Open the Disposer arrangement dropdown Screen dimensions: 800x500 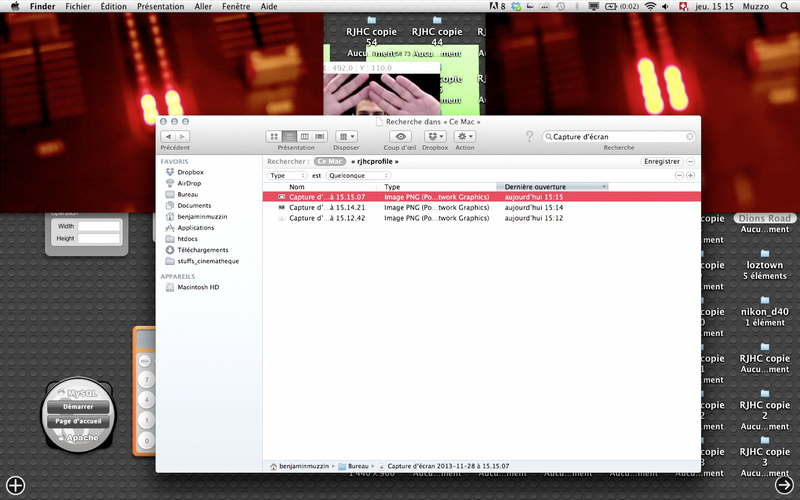coord(347,136)
